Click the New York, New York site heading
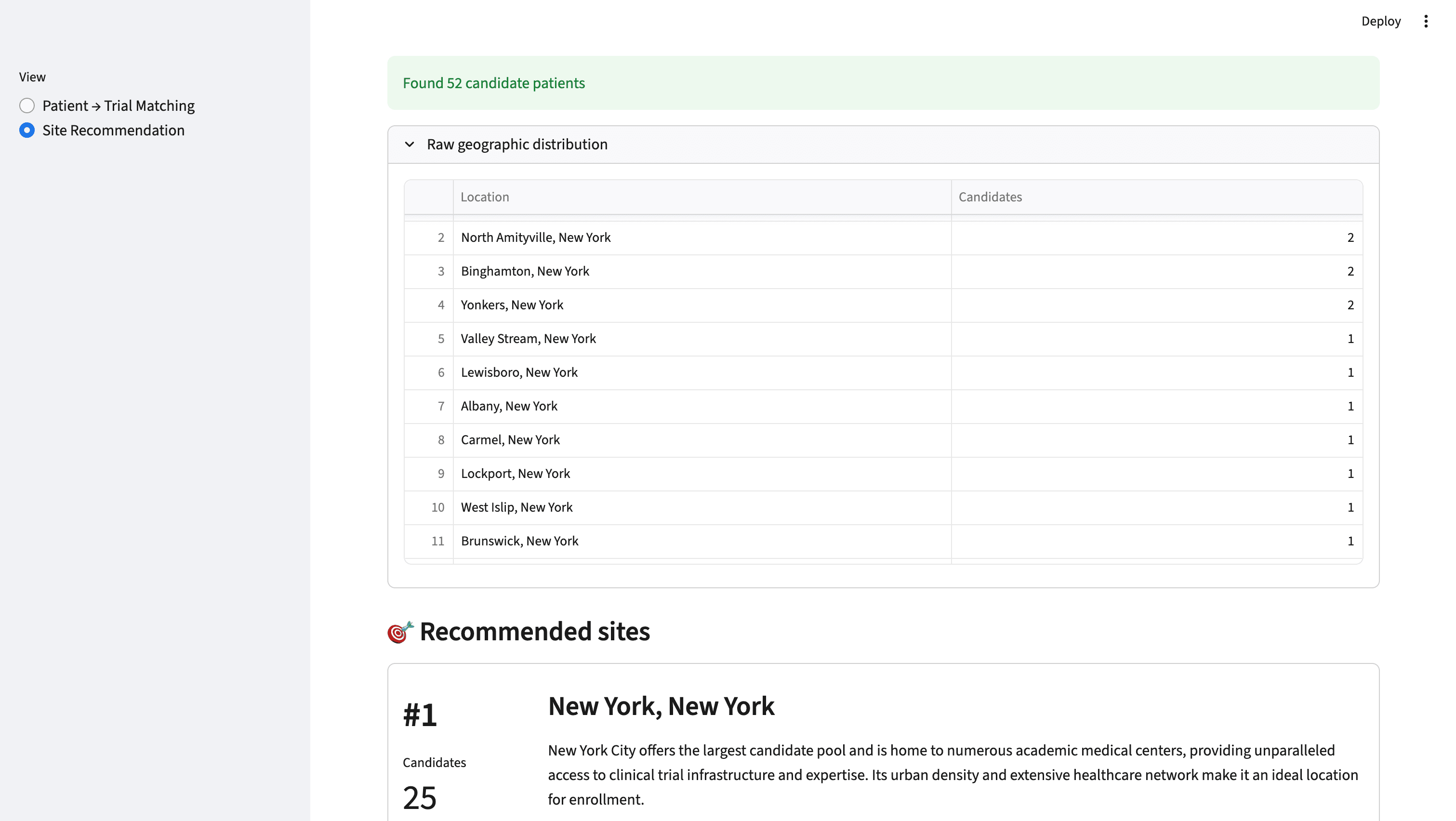This screenshot has width=1456, height=821. click(x=661, y=706)
